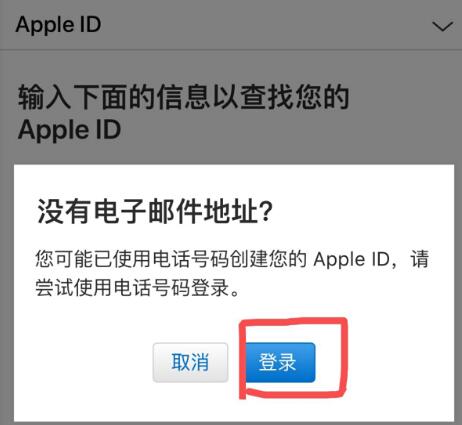Expand the Apple ID chevron dropdown
Viewport: 462px width, 425px height.
coord(442,27)
